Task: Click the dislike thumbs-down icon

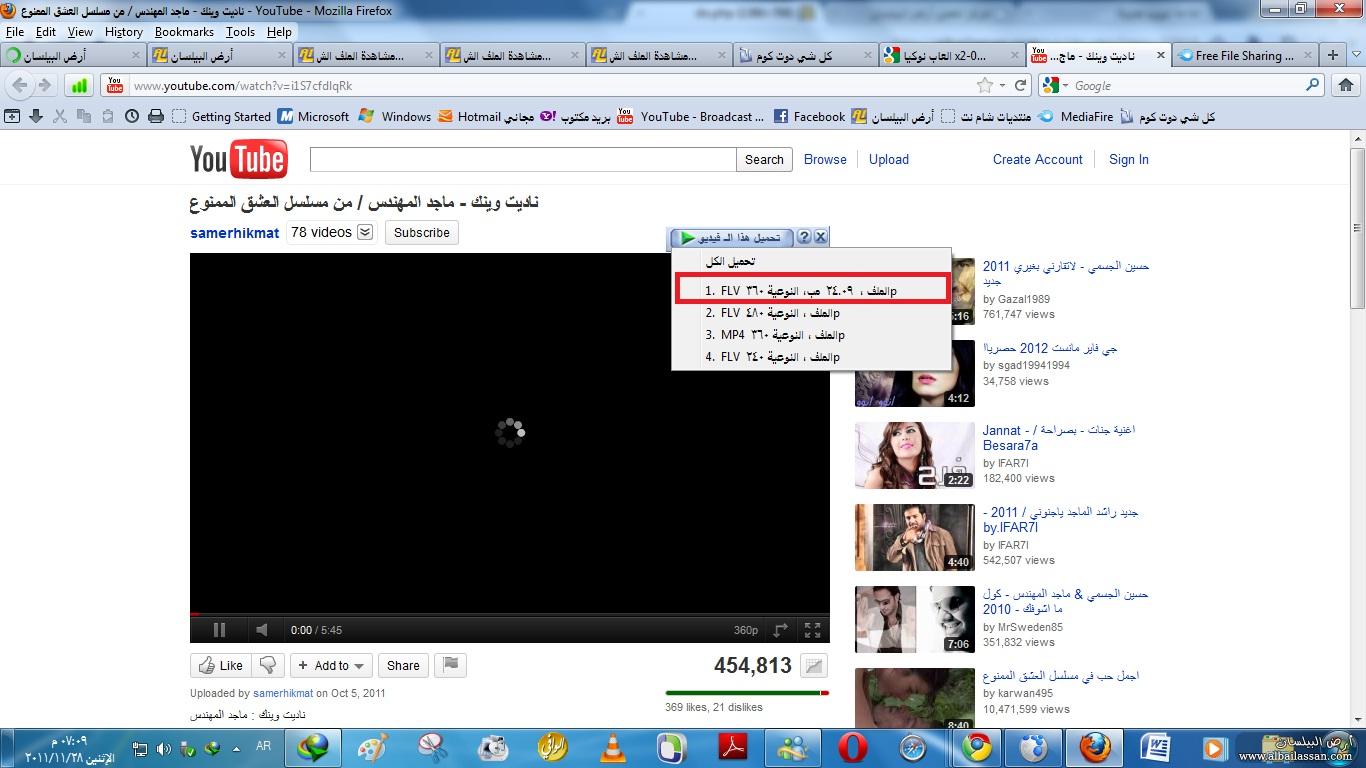Action: (268, 665)
